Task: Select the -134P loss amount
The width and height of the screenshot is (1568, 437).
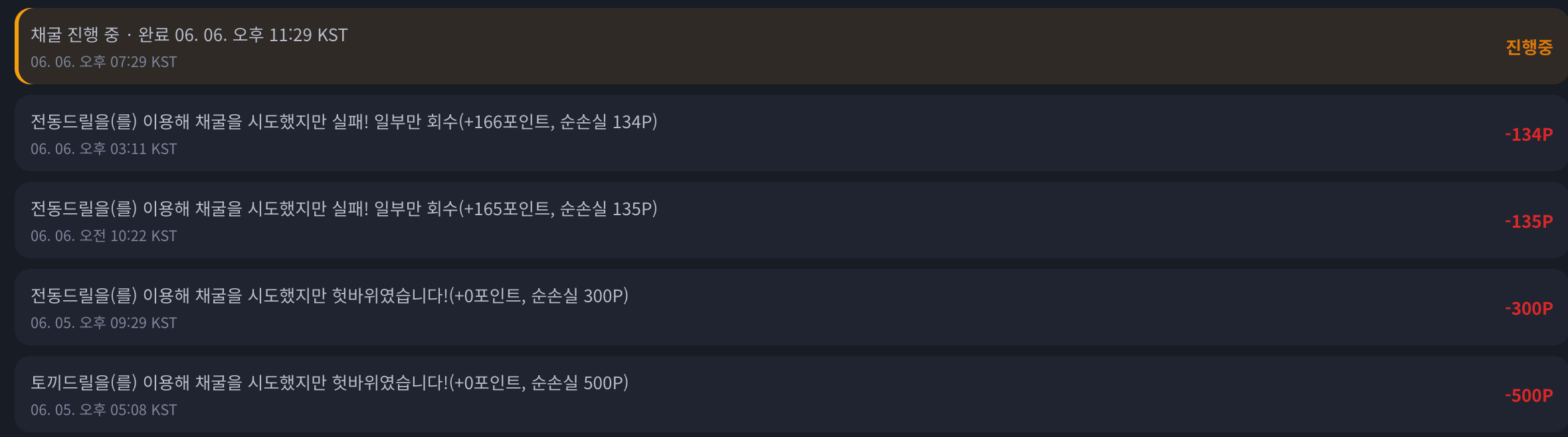Action: click(x=1529, y=134)
